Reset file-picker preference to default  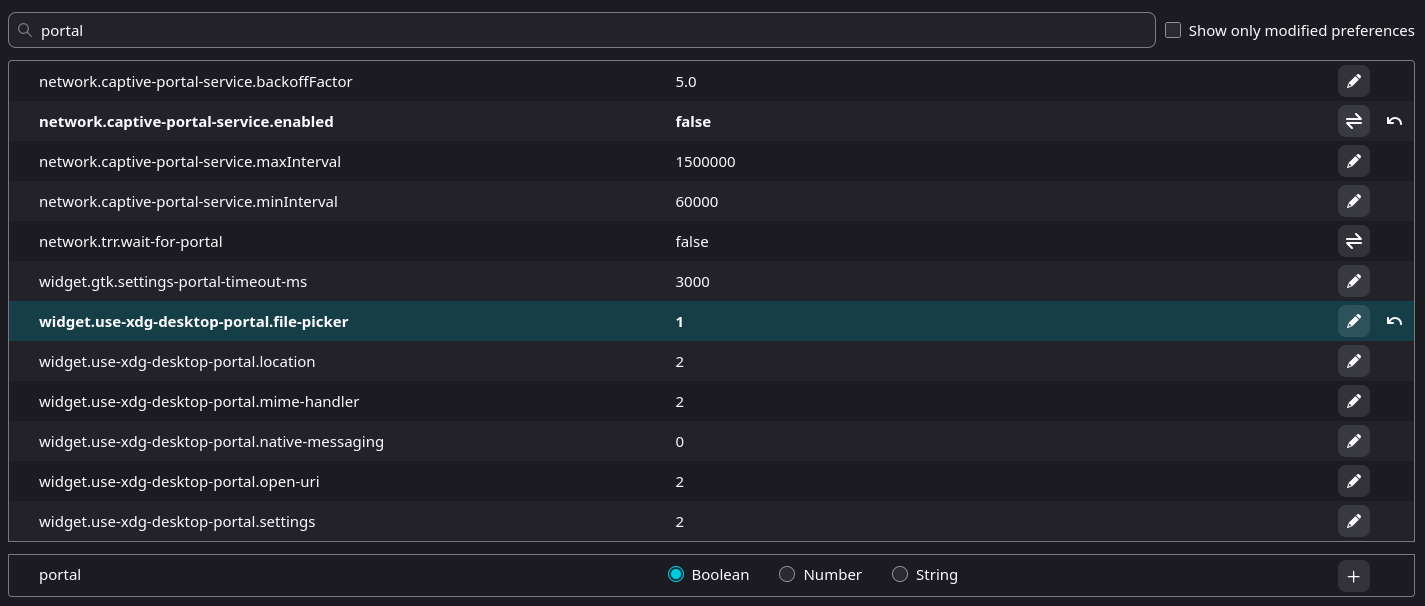[x=1394, y=321]
